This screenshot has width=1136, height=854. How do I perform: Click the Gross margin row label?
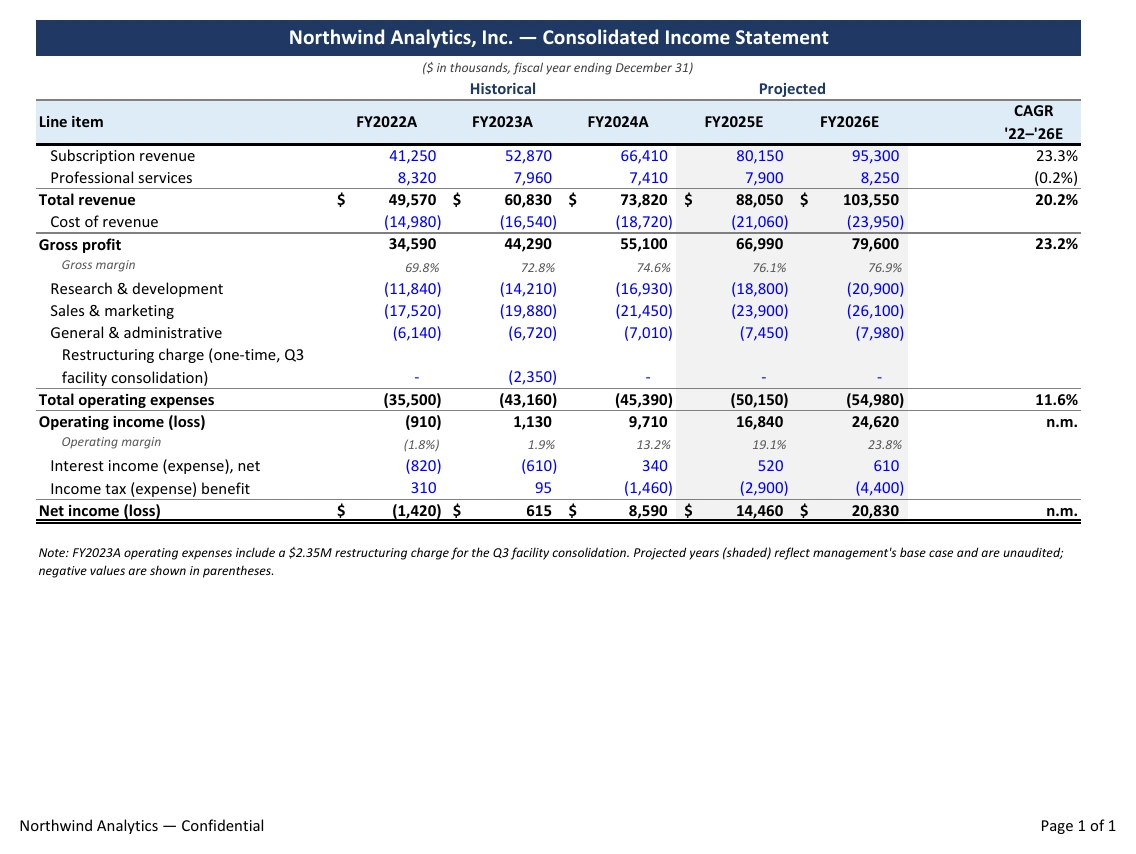pyautogui.click(x=99, y=265)
